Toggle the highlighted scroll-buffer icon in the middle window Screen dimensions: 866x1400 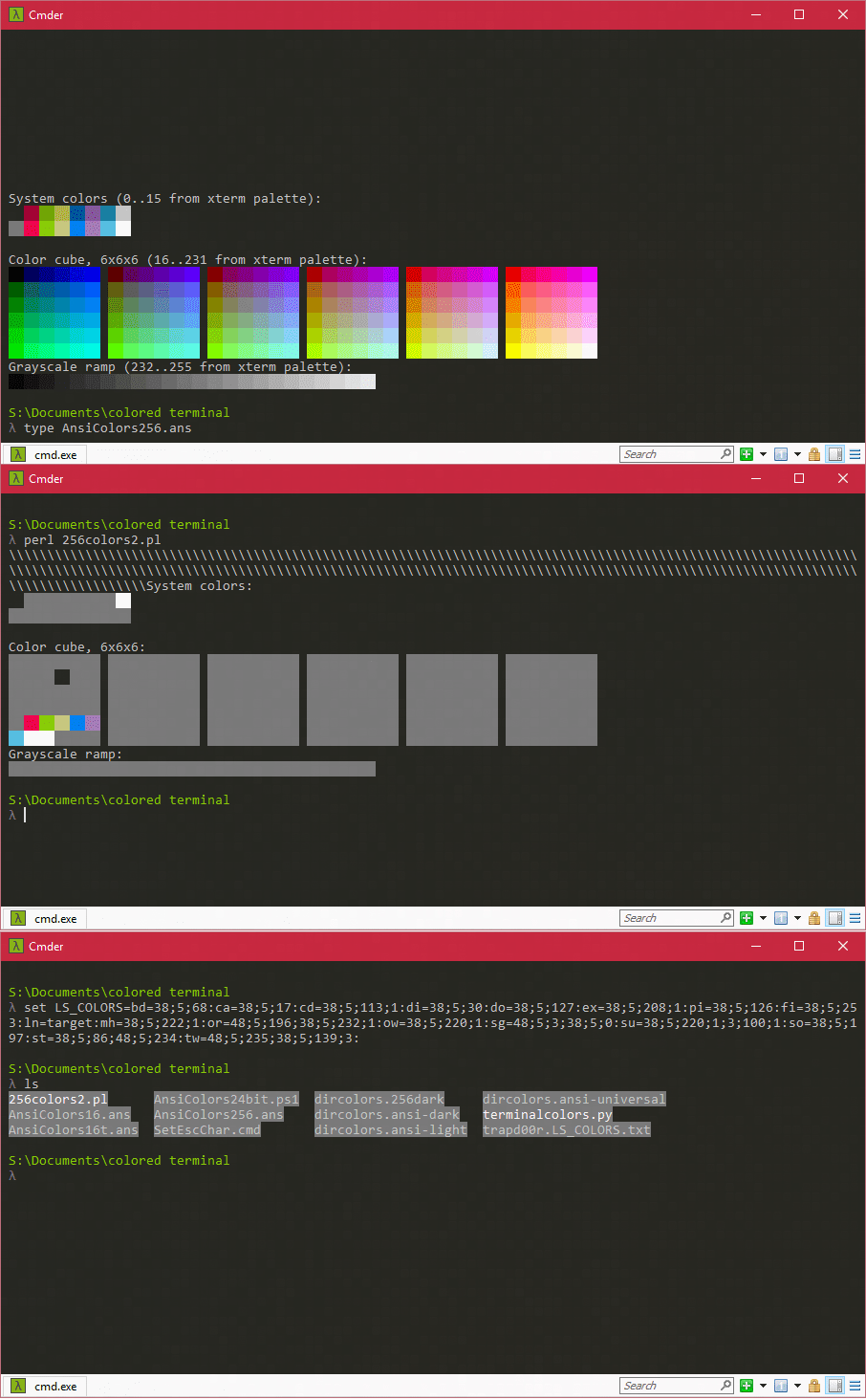tap(834, 917)
